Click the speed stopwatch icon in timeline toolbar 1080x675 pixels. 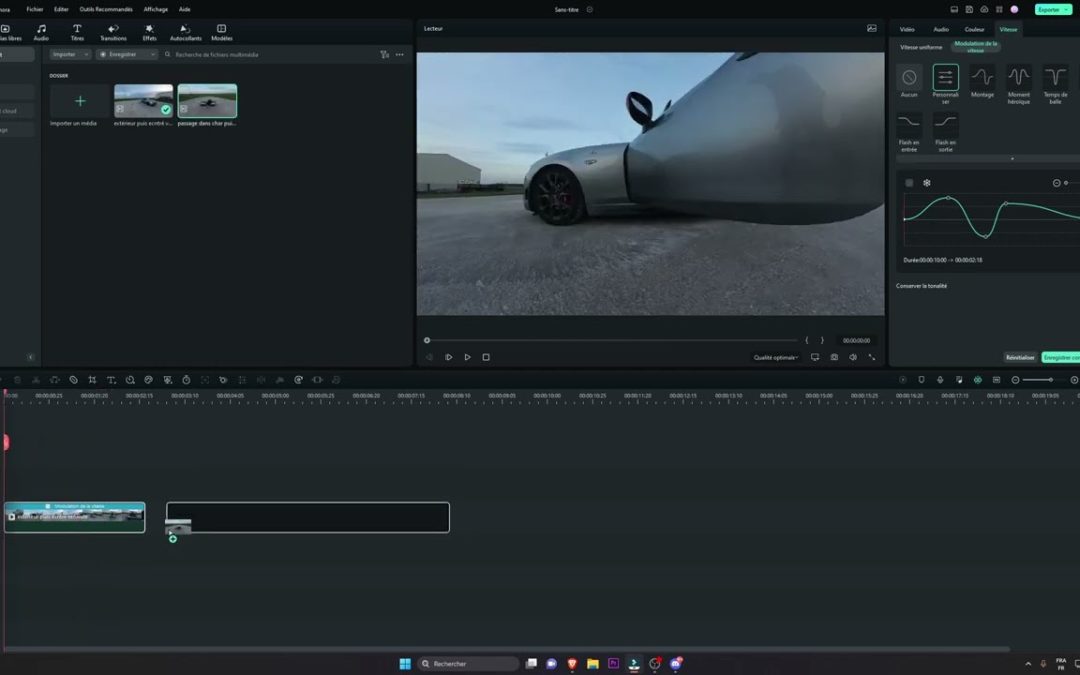tap(186, 380)
